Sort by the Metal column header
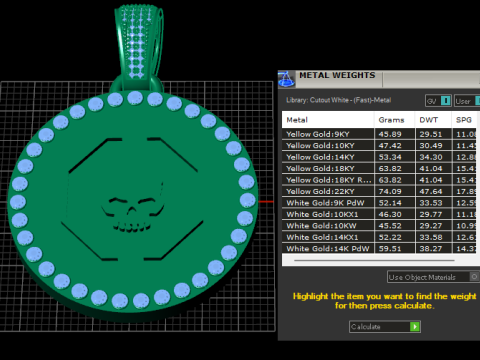 point(328,120)
